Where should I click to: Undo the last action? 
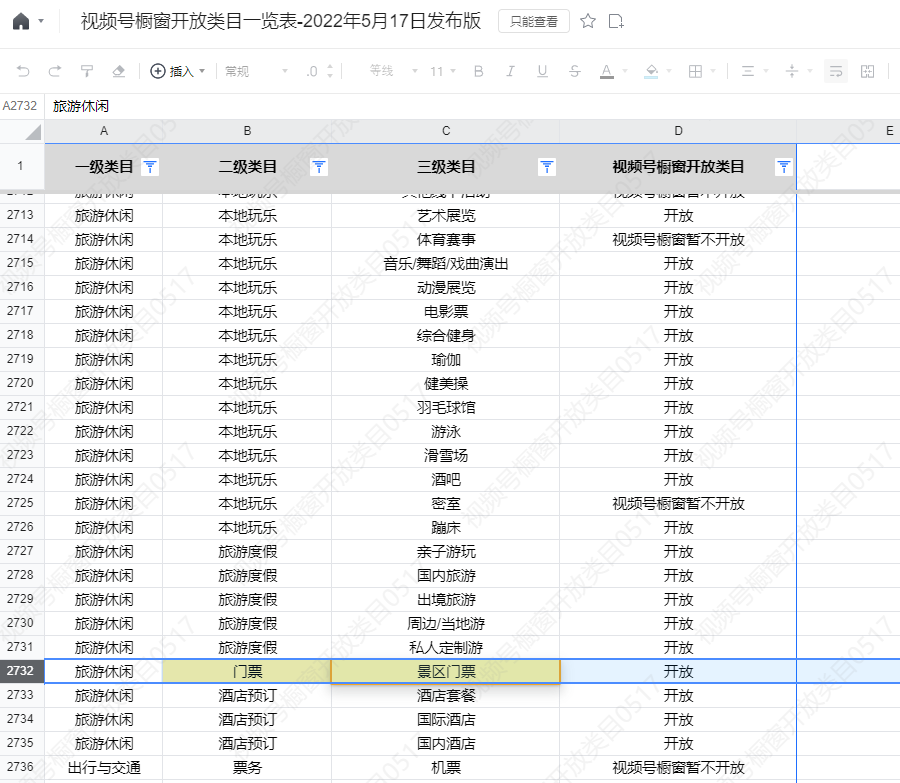(x=23, y=71)
